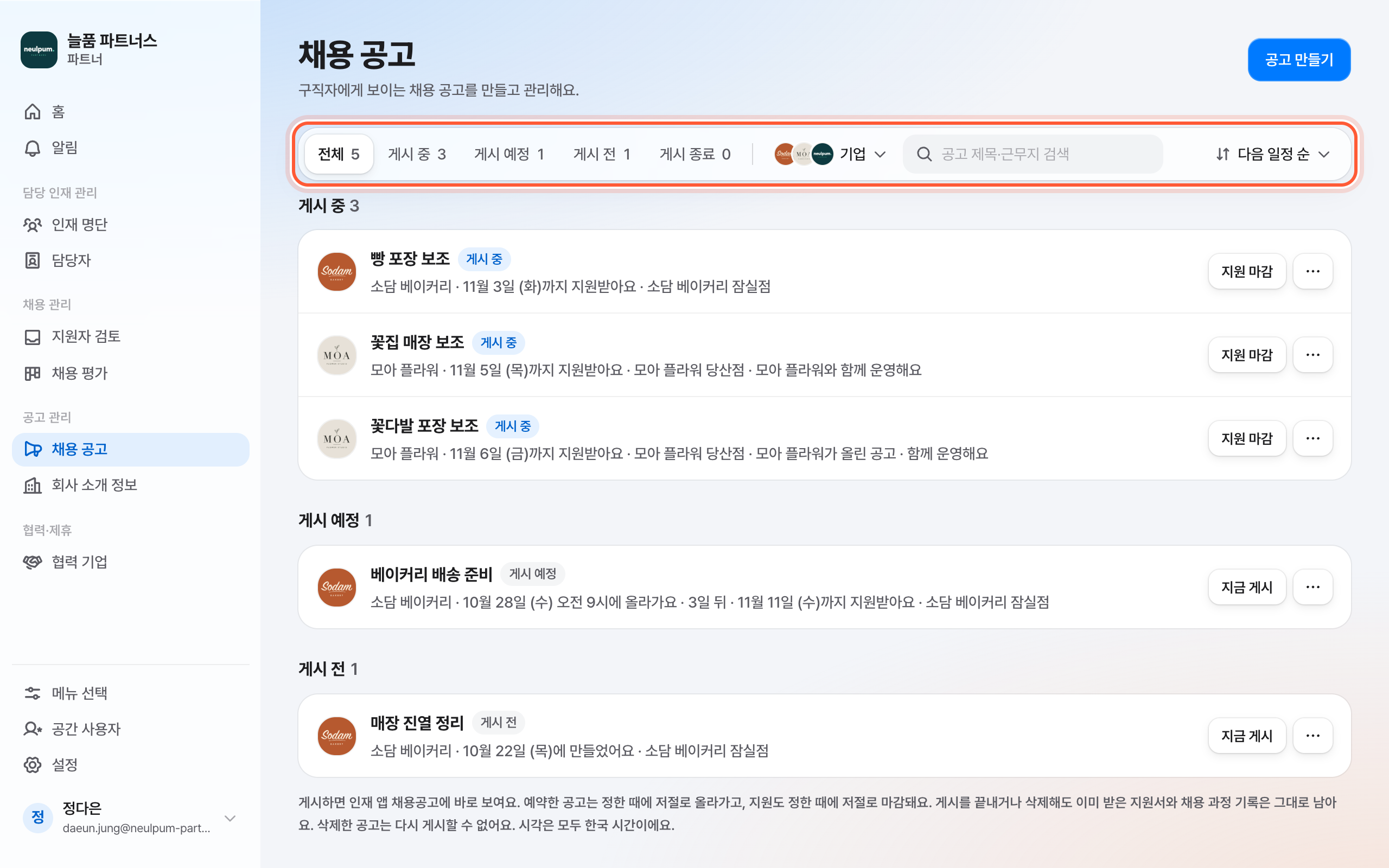Open 공간 사용자 in sidebar
The width and height of the screenshot is (1389, 868).
pyautogui.click(x=130, y=729)
